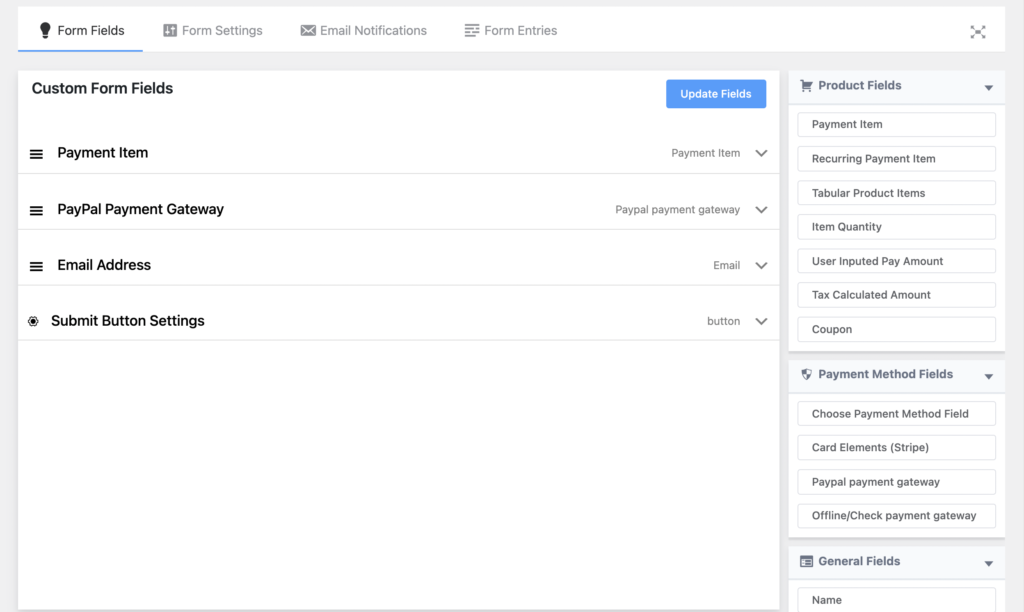The width and height of the screenshot is (1024, 612).
Task: Expand the PayPal Payment Gateway field settings
Action: (x=761, y=209)
